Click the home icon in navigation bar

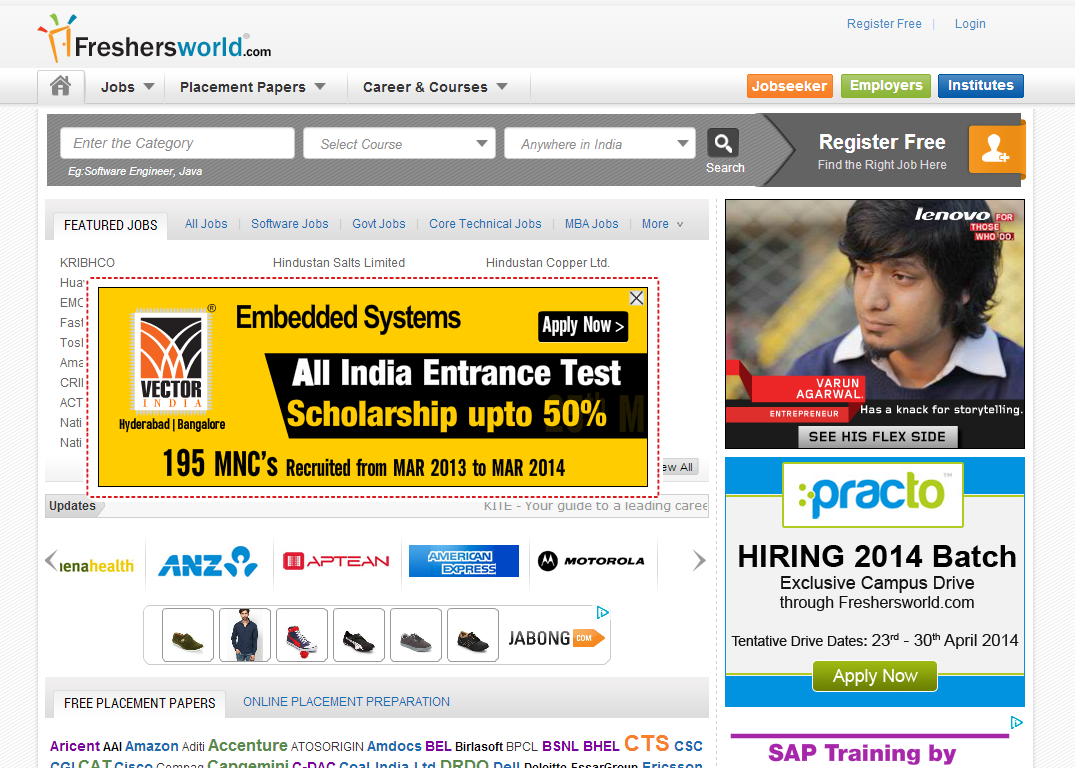click(x=60, y=87)
